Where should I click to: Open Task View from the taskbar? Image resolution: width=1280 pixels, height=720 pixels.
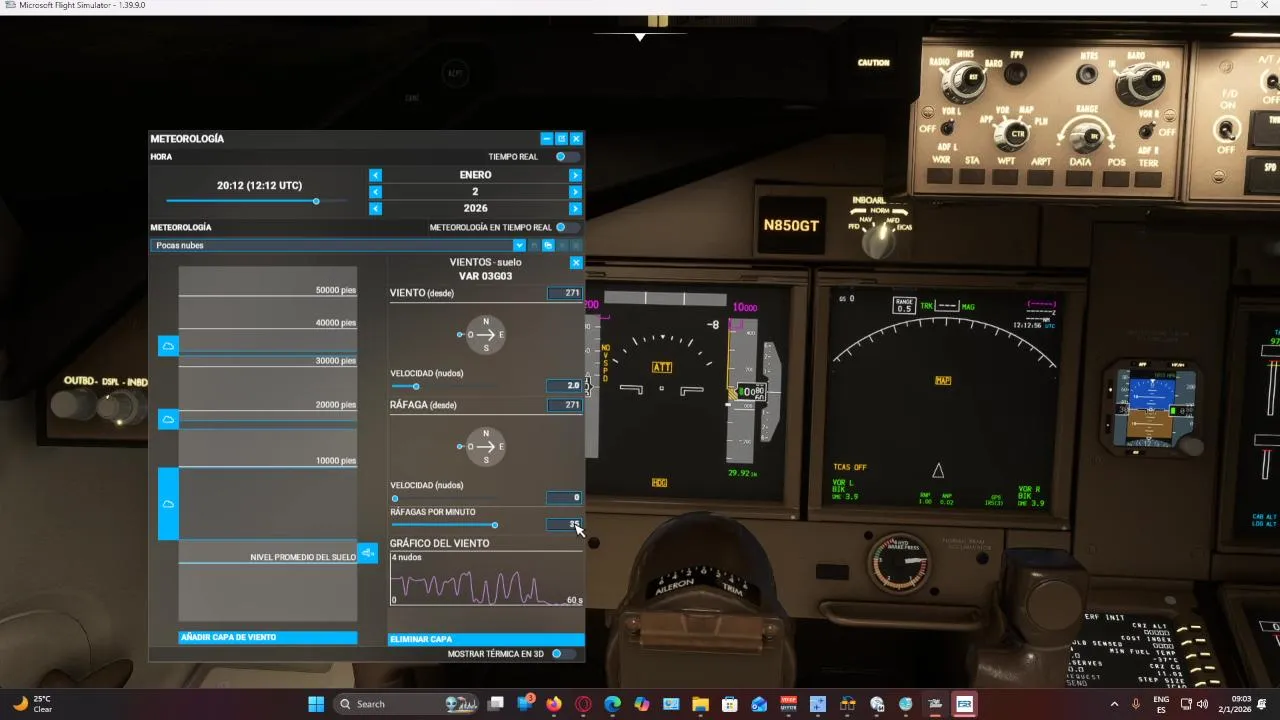[496, 704]
